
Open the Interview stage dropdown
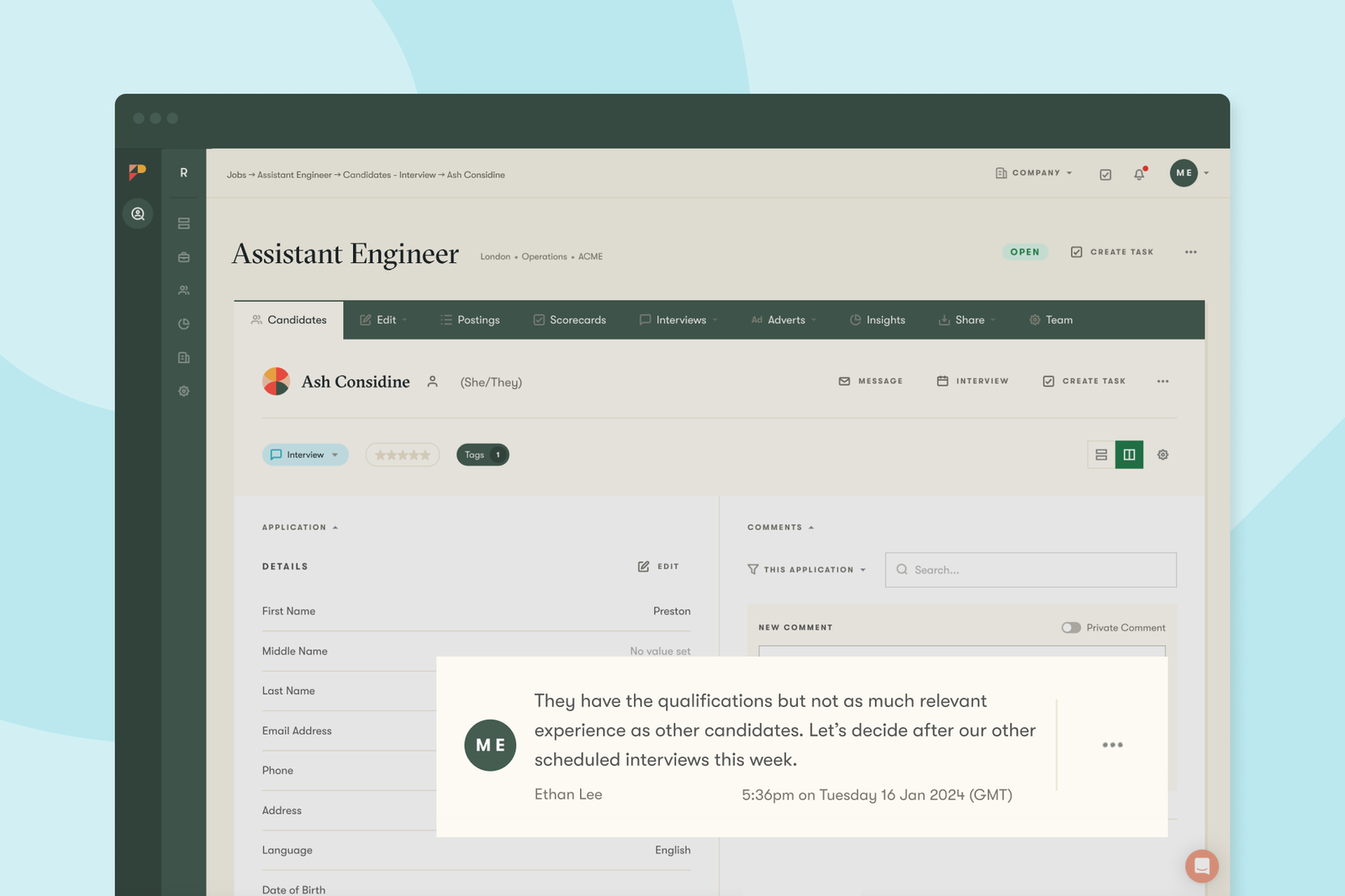[304, 455]
